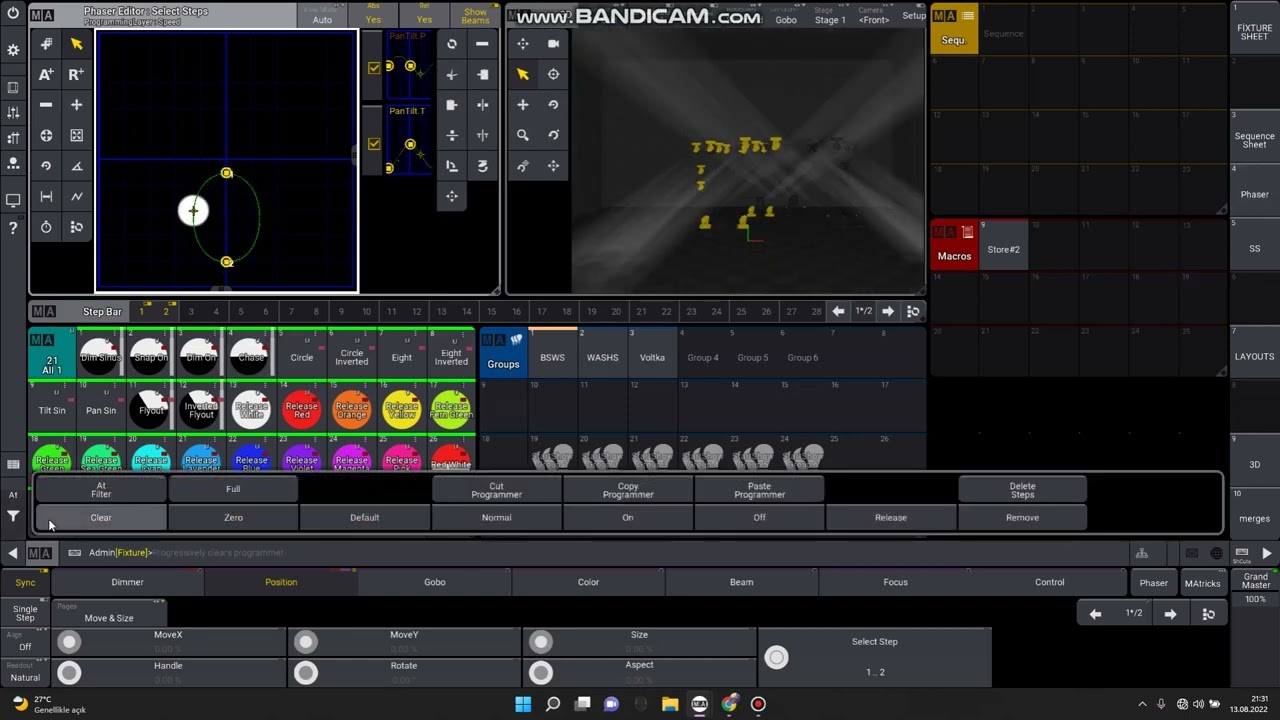Click the reload icon right of PanTilt graphs
Image resolution: width=1280 pixels, height=720 pixels.
(x=452, y=44)
